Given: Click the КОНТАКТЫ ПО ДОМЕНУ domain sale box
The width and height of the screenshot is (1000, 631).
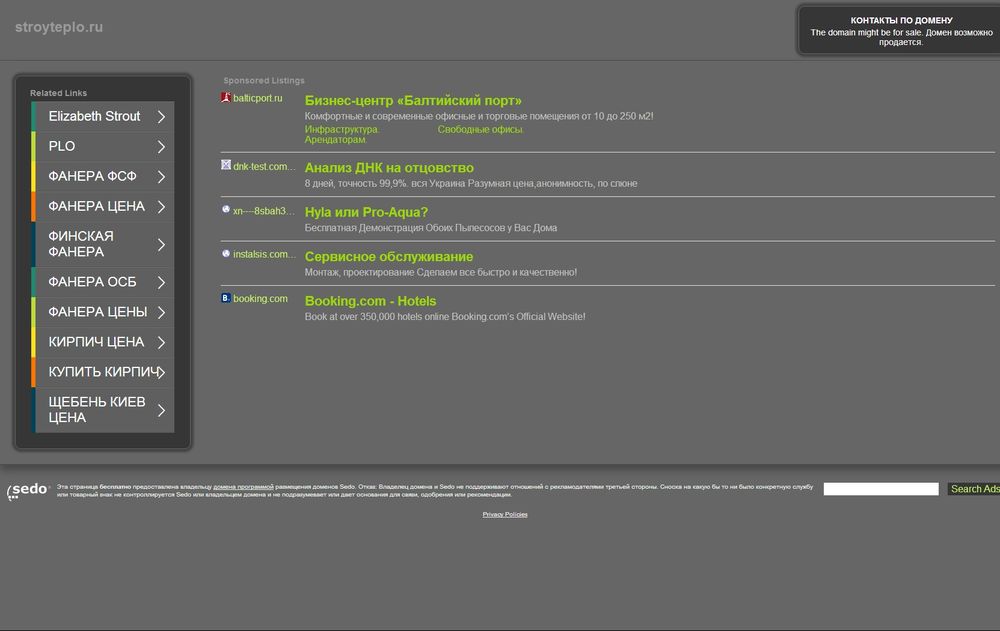Looking at the screenshot, I should point(900,31).
